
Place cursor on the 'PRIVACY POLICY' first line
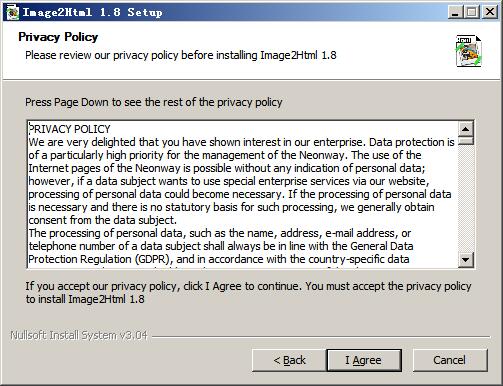tap(69, 129)
